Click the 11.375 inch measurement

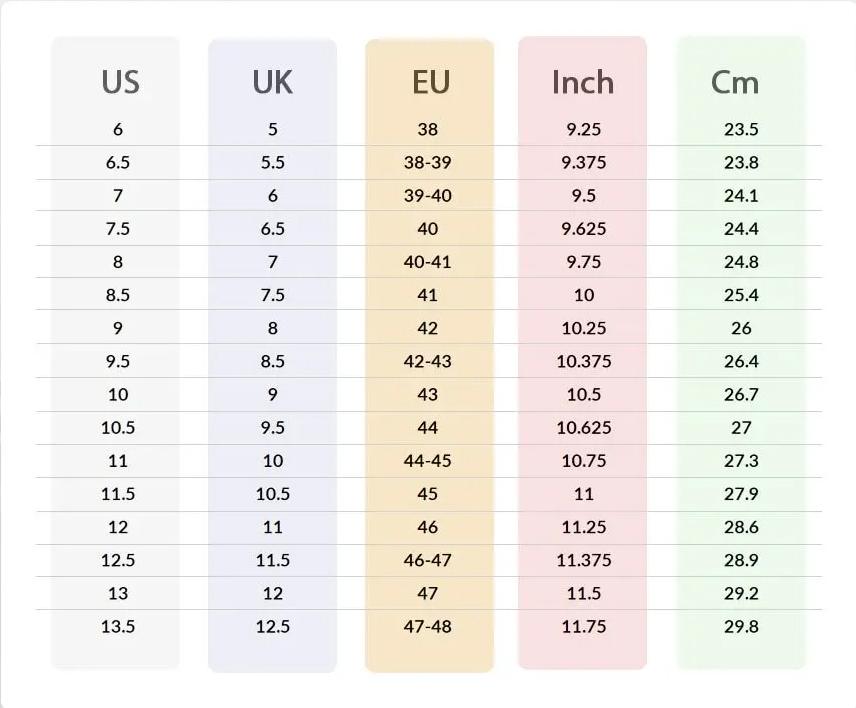tap(584, 560)
